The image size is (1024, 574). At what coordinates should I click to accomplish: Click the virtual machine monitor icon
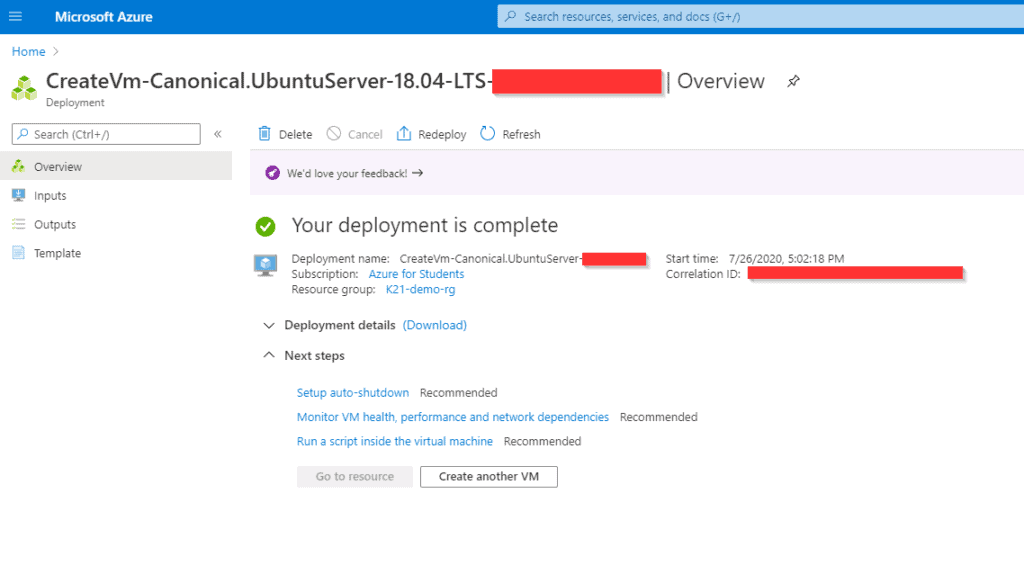(265, 265)
